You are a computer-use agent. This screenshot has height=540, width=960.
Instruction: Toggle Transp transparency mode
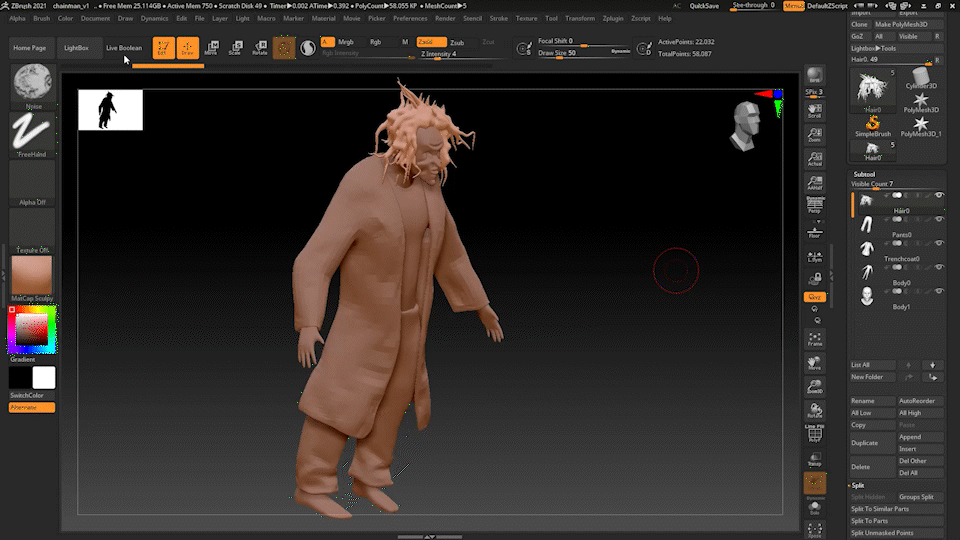815,459
